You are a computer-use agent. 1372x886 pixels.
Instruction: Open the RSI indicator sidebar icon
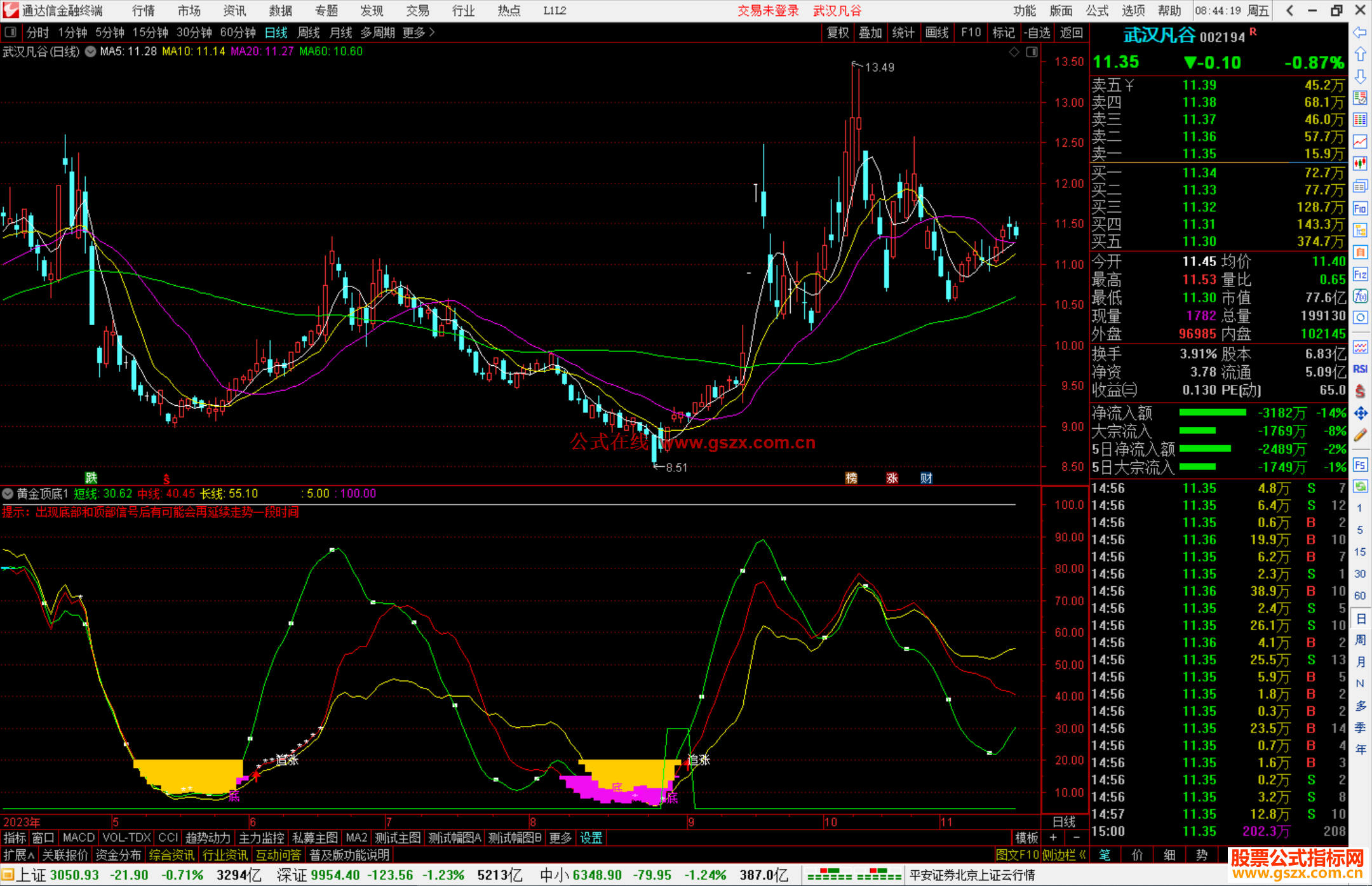(1360, 369)
